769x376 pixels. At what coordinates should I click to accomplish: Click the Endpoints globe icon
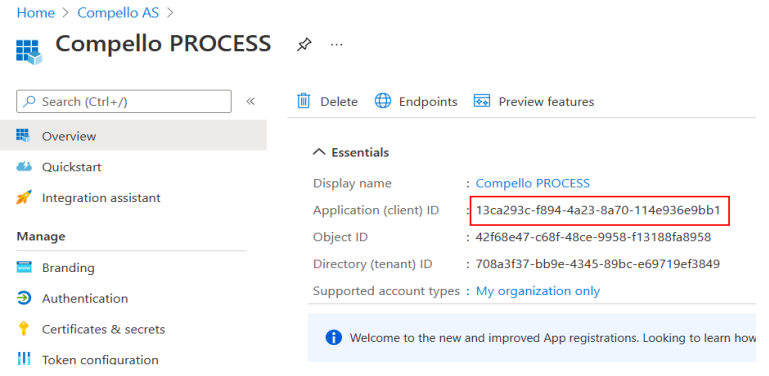click(x=383, y=101)
